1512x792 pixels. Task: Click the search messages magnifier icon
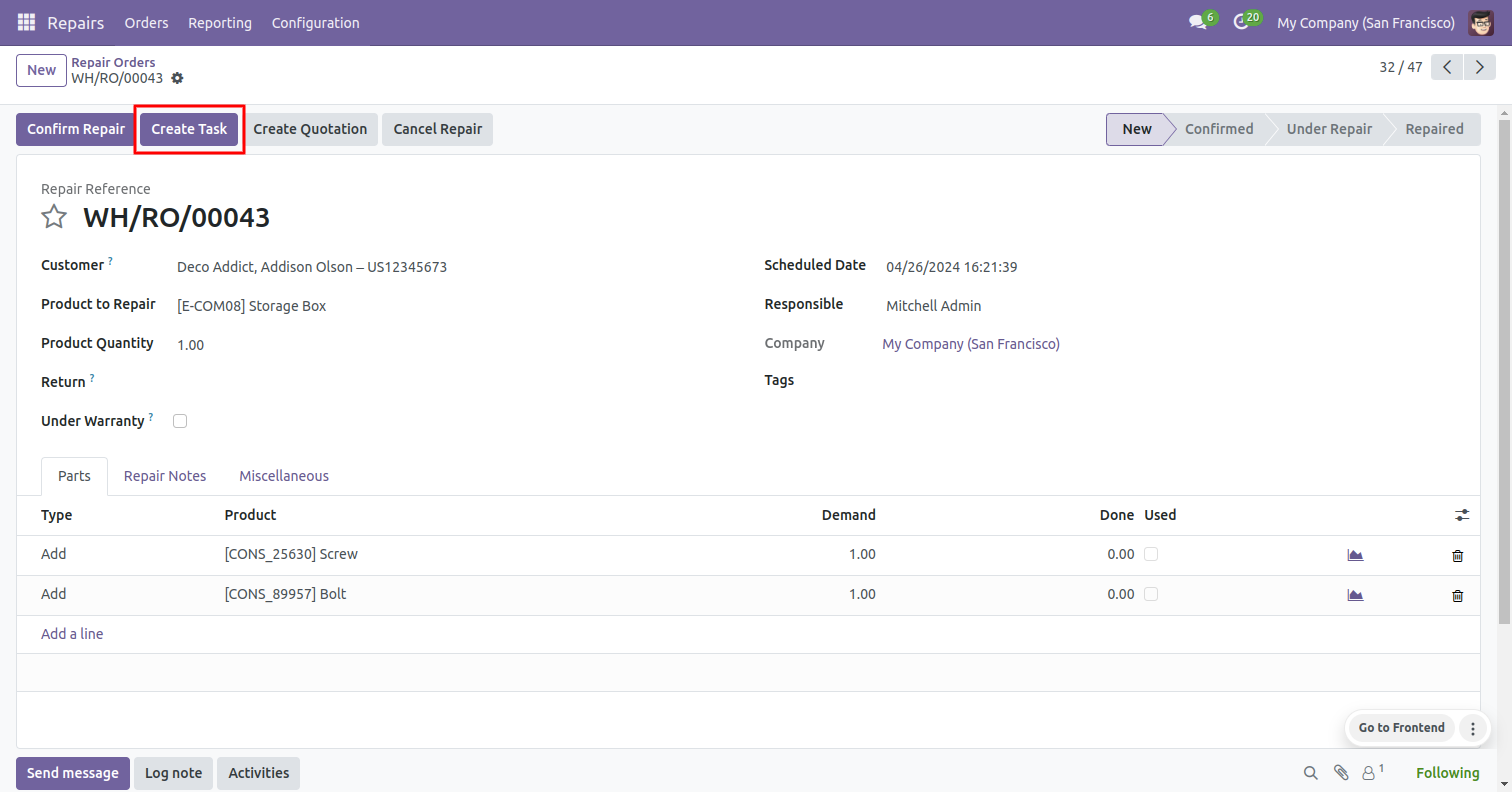coord(1310,772)
